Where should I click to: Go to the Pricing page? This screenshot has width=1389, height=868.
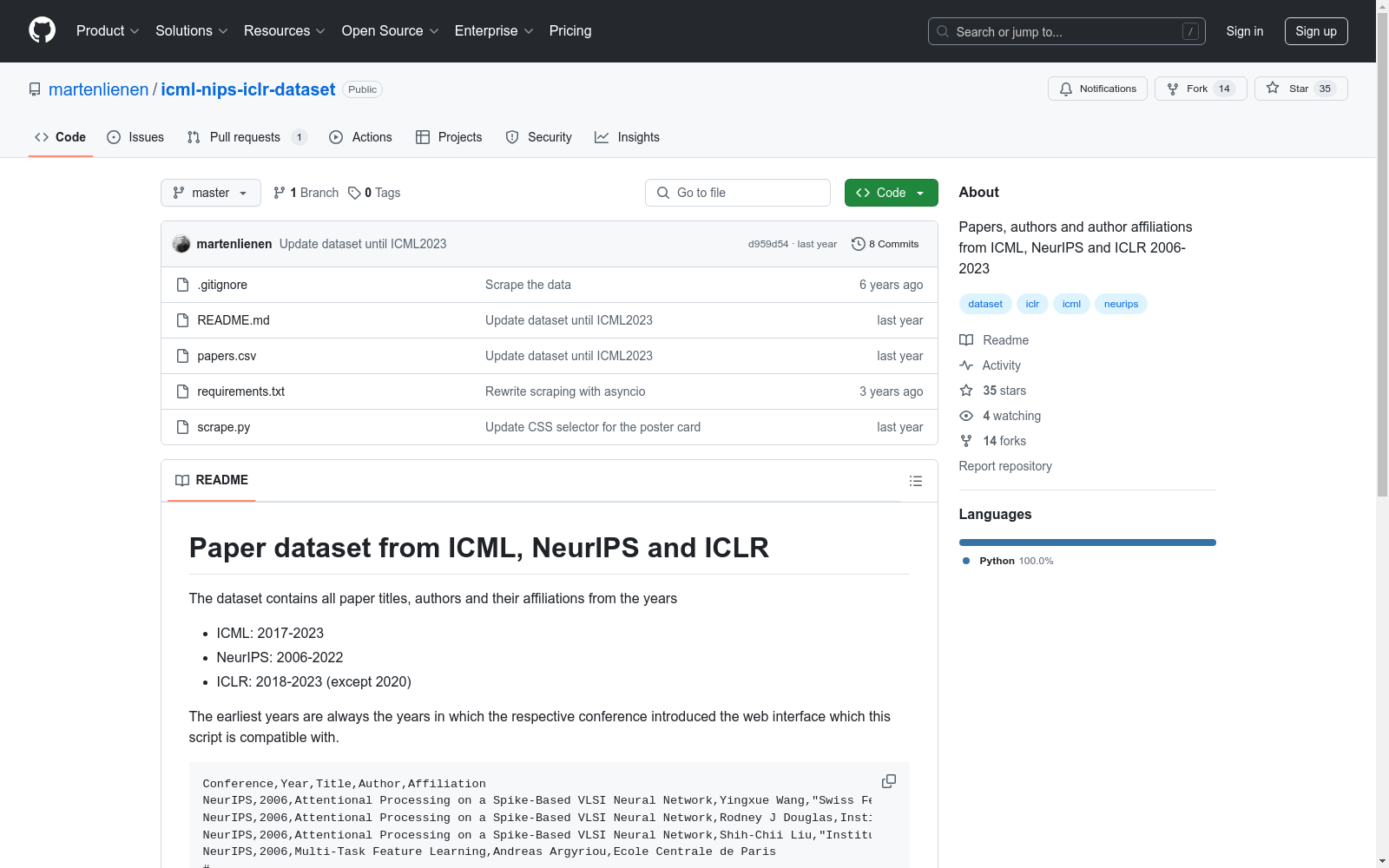point(570,30)
